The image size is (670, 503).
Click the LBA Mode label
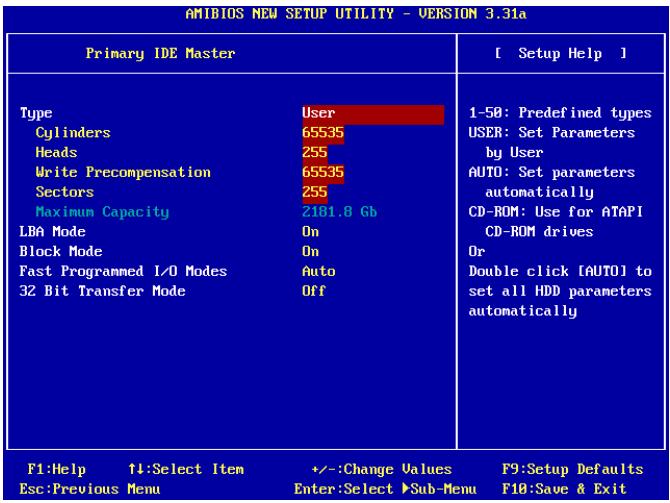click(53, 232)
